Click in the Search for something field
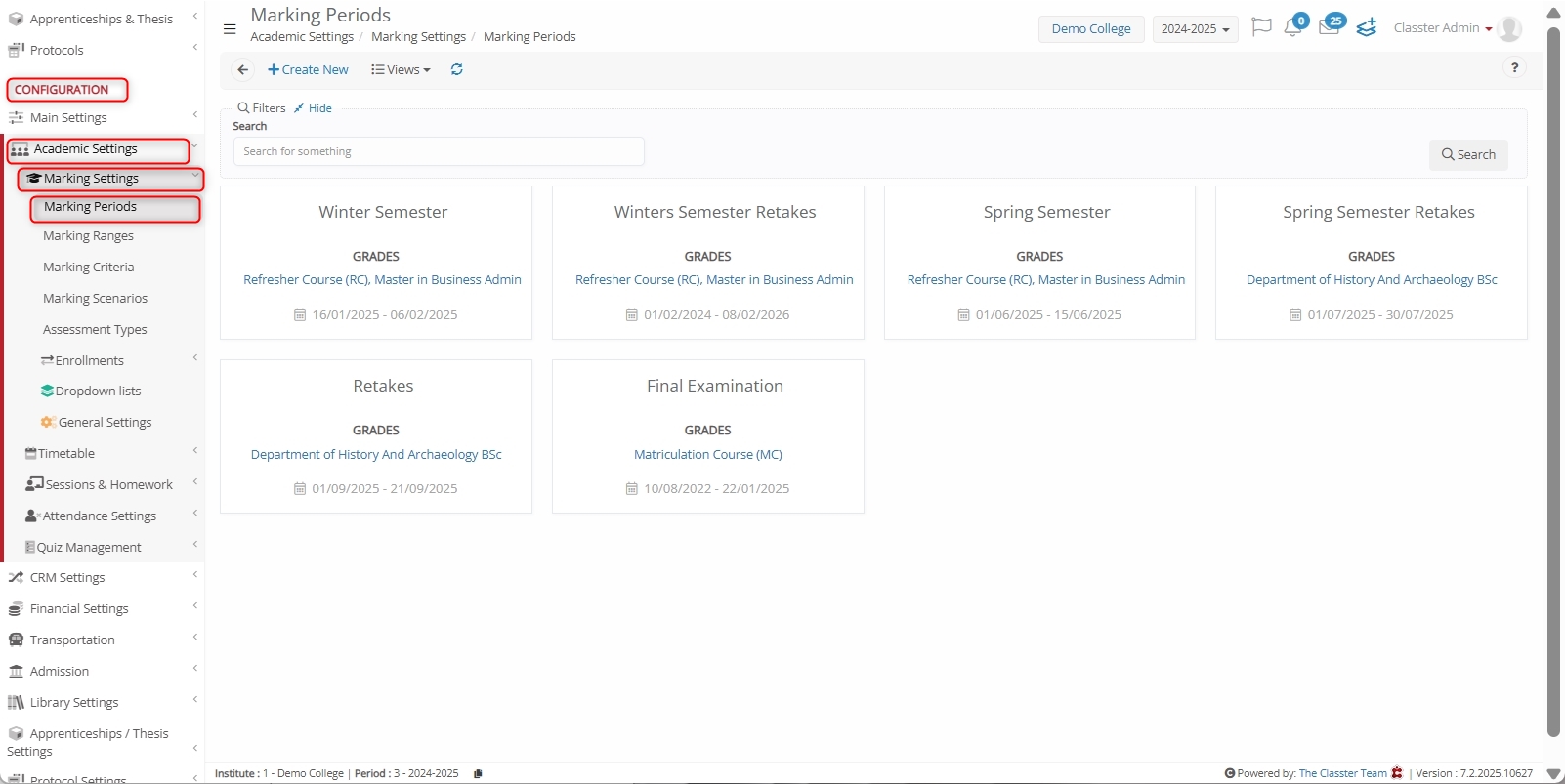This screenshot has height=784, width=1565. [439, 151]
